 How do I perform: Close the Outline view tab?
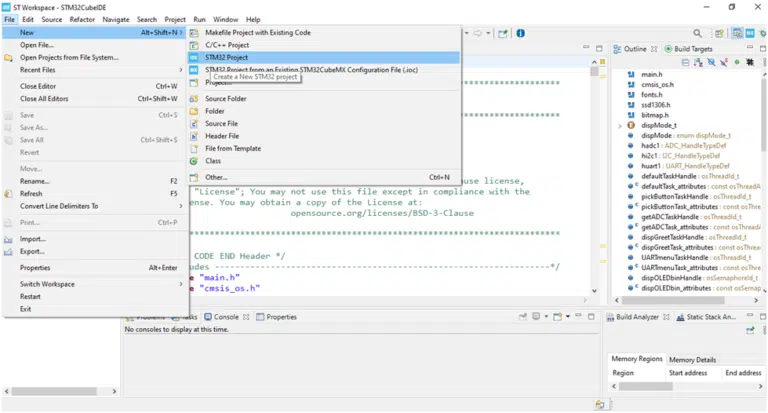click(654, 49)
